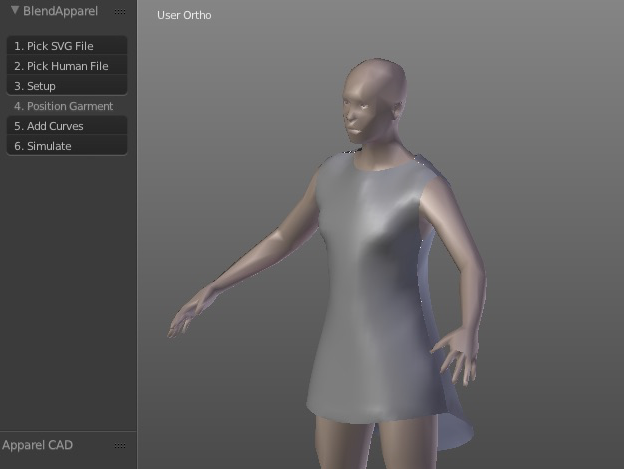Click the User Ortho view label
This screenshot has width=624, height=469.
click(184, 15)
